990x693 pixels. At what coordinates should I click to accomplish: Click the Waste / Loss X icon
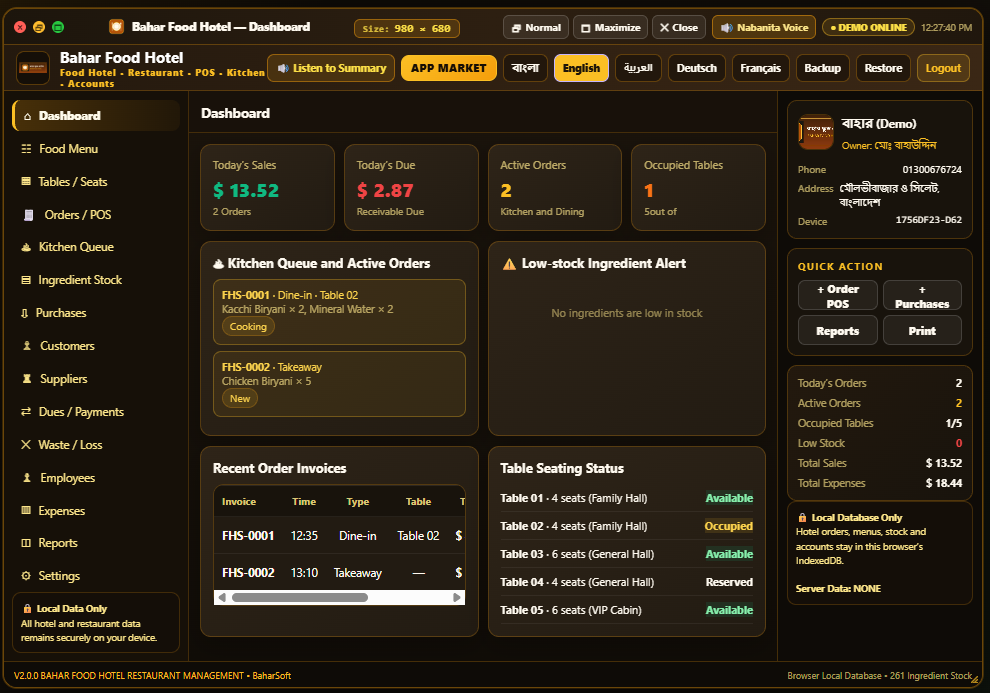26,445
